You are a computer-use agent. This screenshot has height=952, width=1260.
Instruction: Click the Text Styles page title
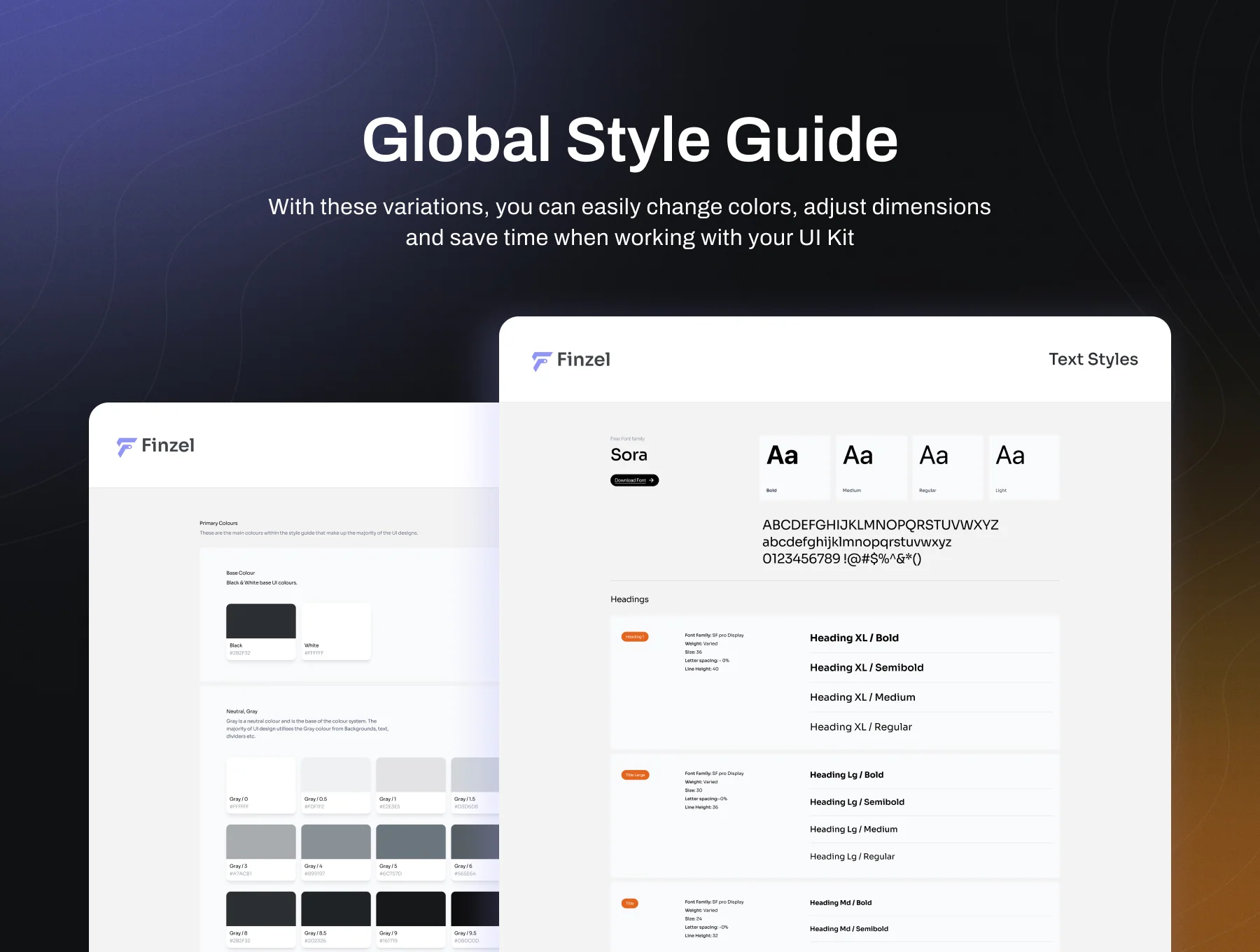(1093, 359)
